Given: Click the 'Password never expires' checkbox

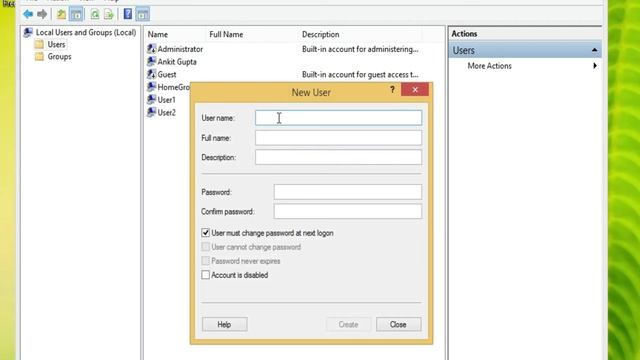Looking at the screenshot, I should (x=206, y=261).
